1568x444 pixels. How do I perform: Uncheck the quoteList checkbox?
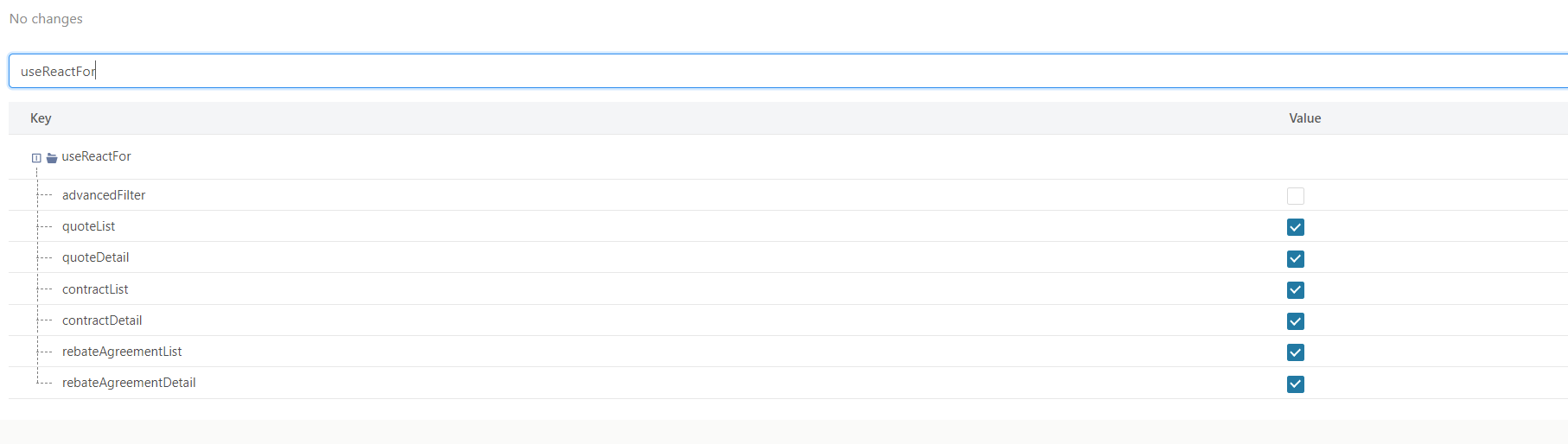click(x=1295, y=227)
